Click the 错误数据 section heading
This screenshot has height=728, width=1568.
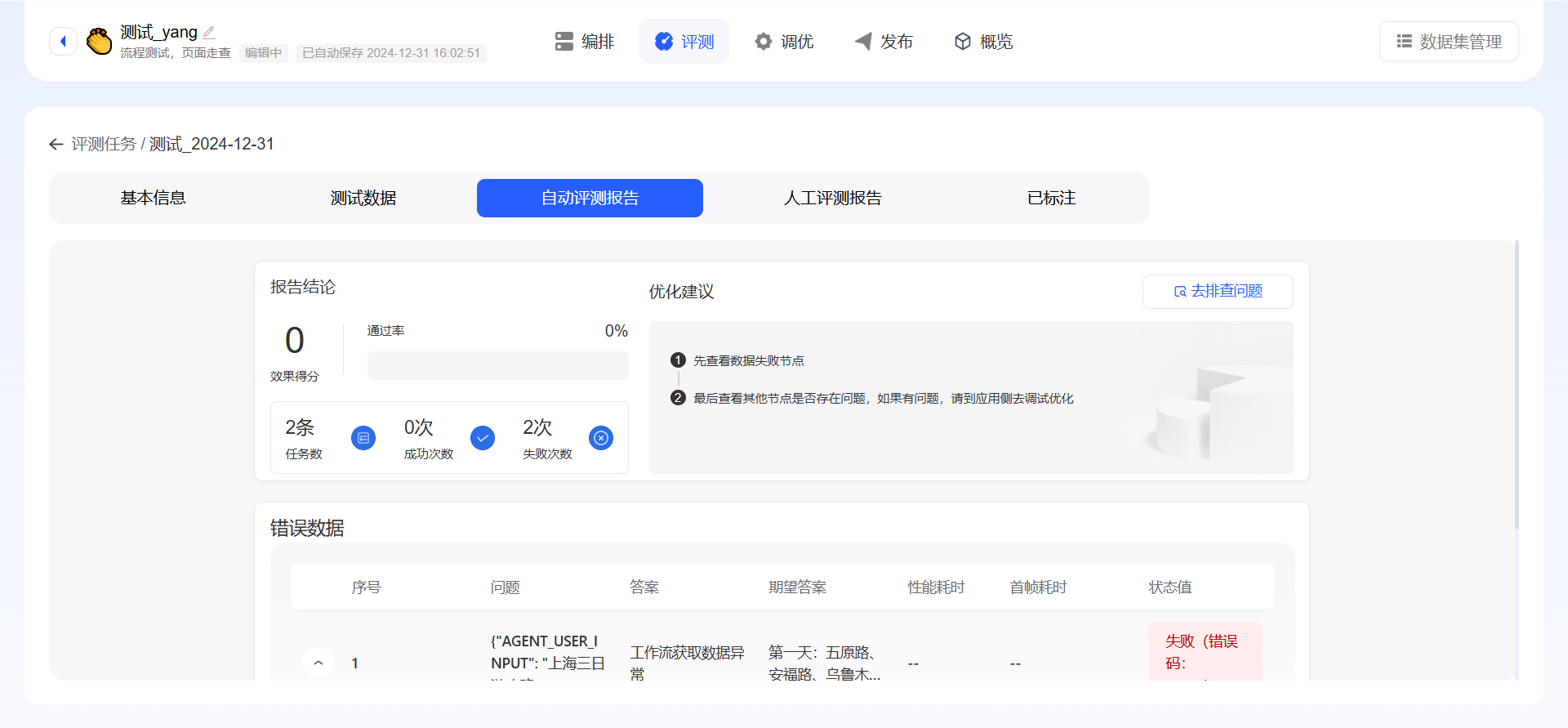point(307,528)
